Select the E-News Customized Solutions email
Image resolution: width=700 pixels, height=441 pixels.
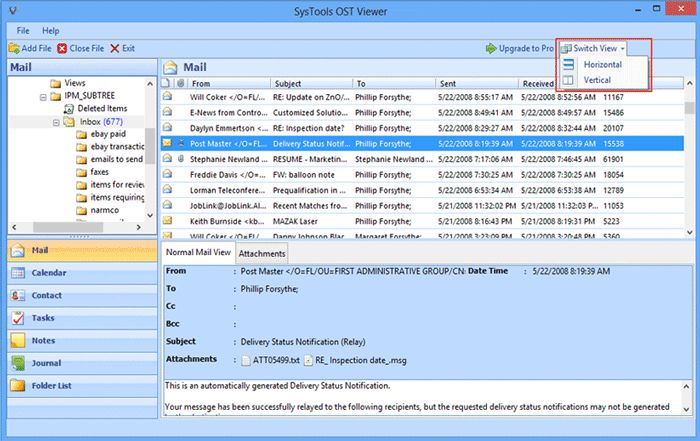tap(422, 112)
